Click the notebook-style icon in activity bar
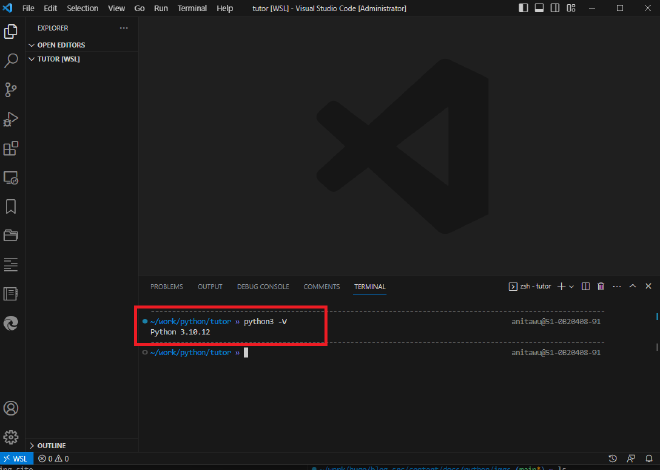 click(11, 294)
